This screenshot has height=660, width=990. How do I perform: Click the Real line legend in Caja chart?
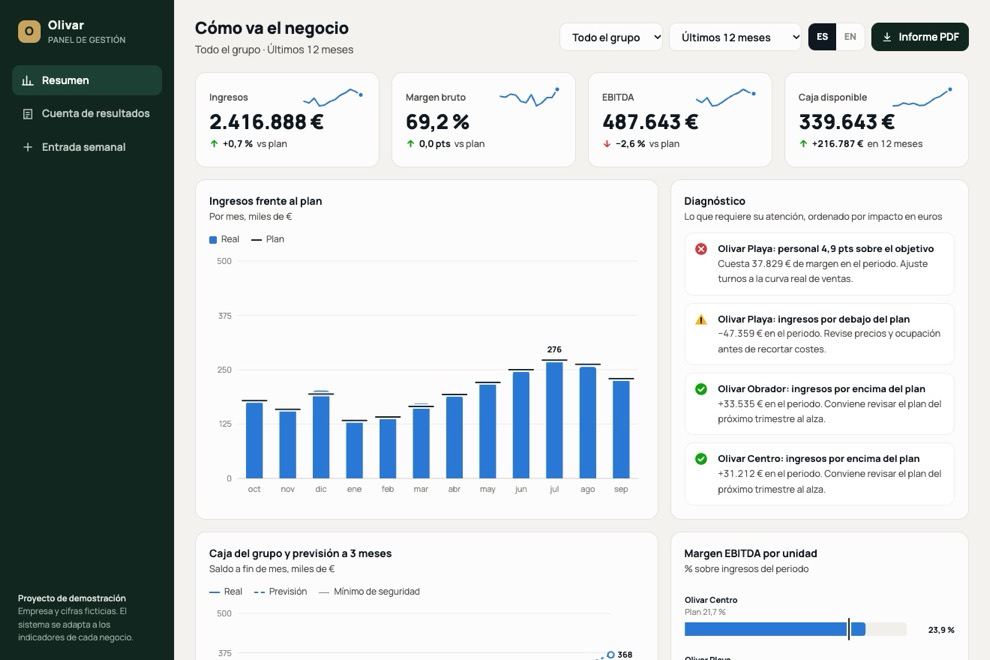215,592
